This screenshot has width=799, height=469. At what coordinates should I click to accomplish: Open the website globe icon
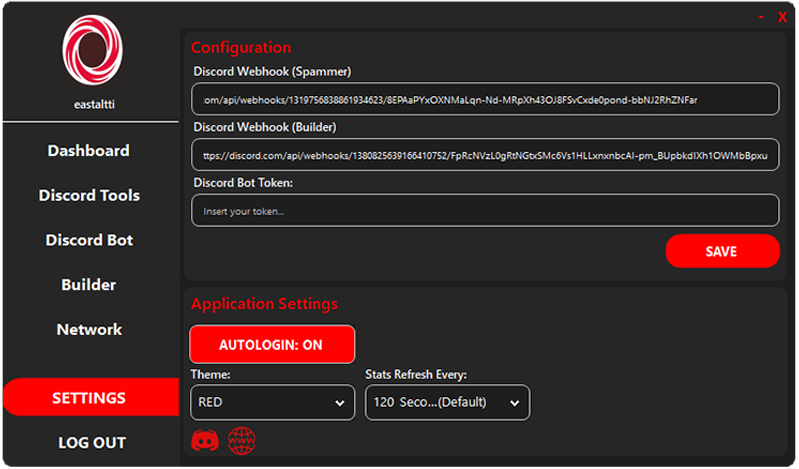242,441
